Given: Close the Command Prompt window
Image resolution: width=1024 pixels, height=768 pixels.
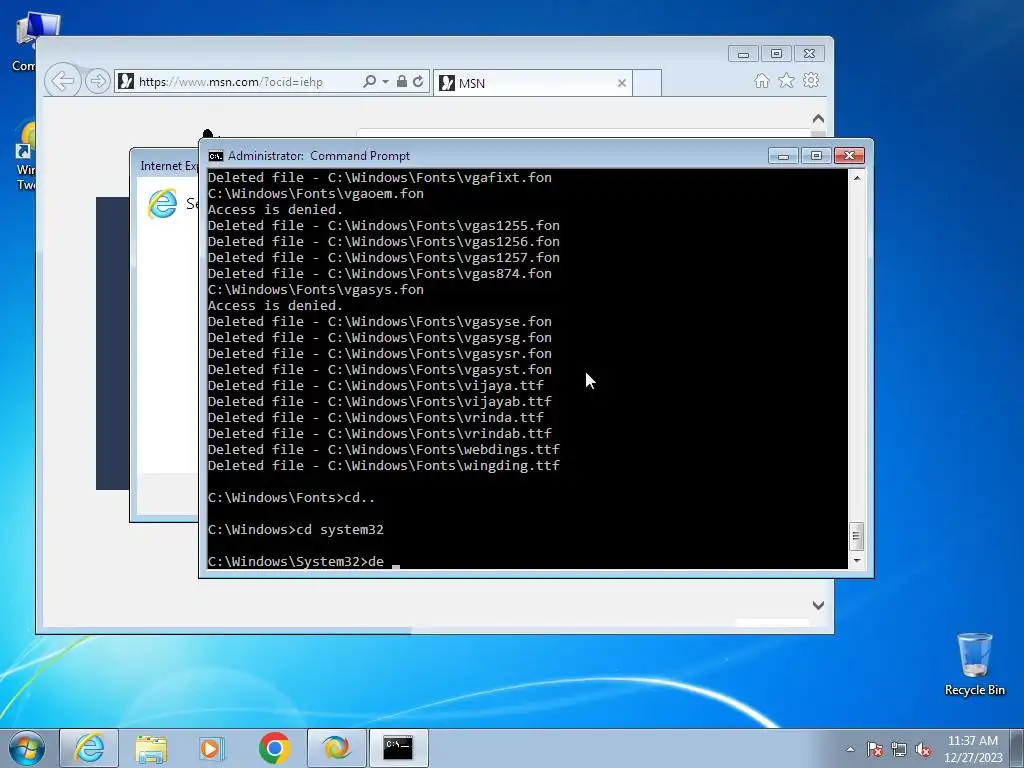Looking at the screenshot, I should [x=849, y=155].
